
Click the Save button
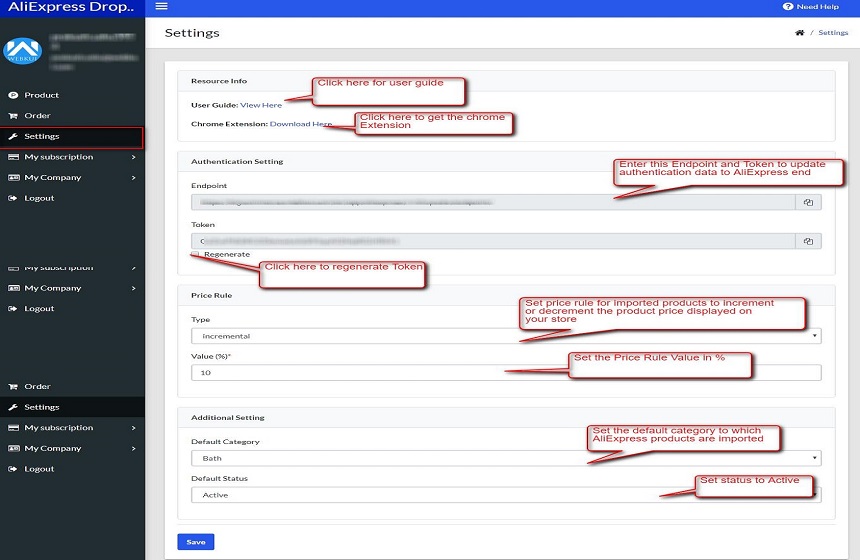(x=196, y=542)
